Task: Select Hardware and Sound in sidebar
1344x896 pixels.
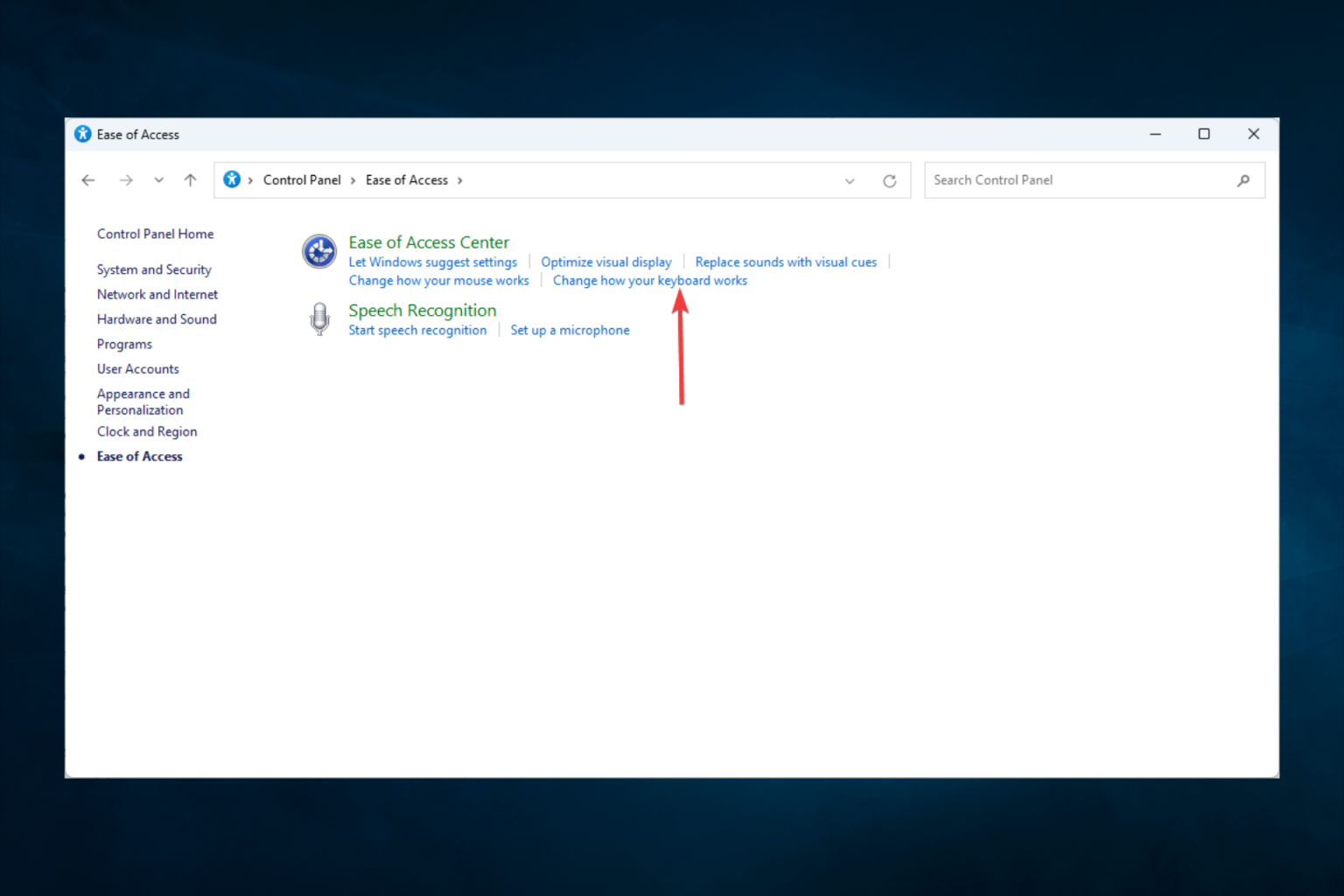Action: pyautogui.click(x=157, y=319)
